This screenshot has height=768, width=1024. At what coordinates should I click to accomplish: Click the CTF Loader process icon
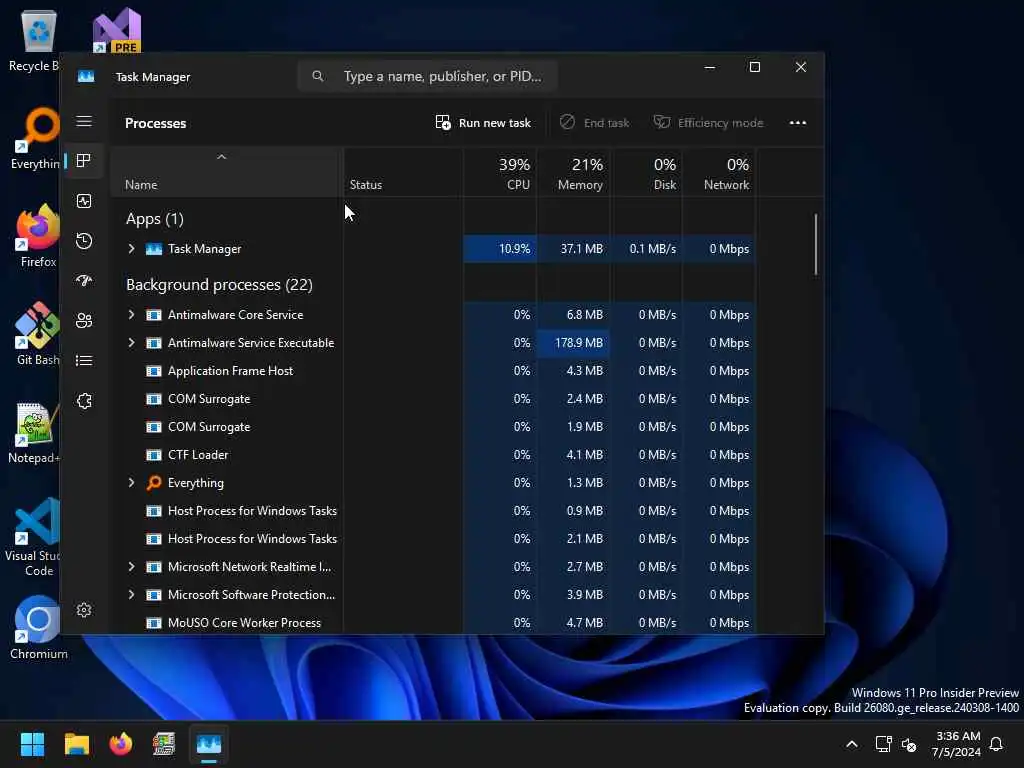153,455
